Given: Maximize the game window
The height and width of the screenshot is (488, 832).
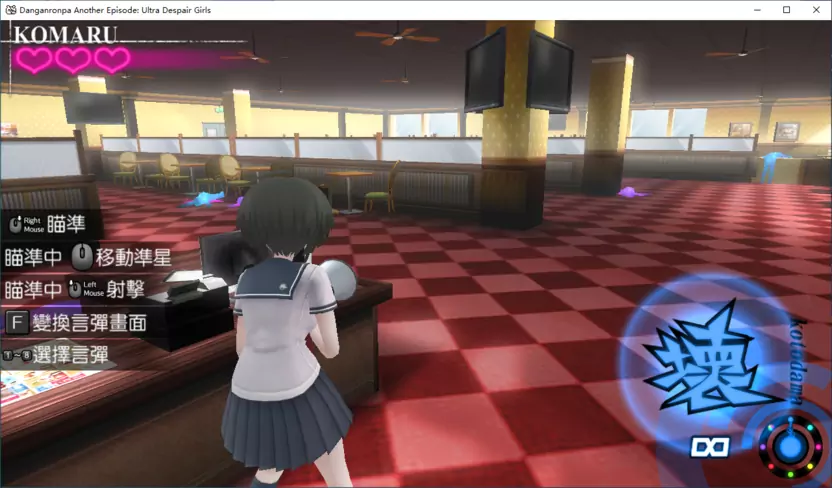Looking at the screenshot, I should click(x=787, y=10).
